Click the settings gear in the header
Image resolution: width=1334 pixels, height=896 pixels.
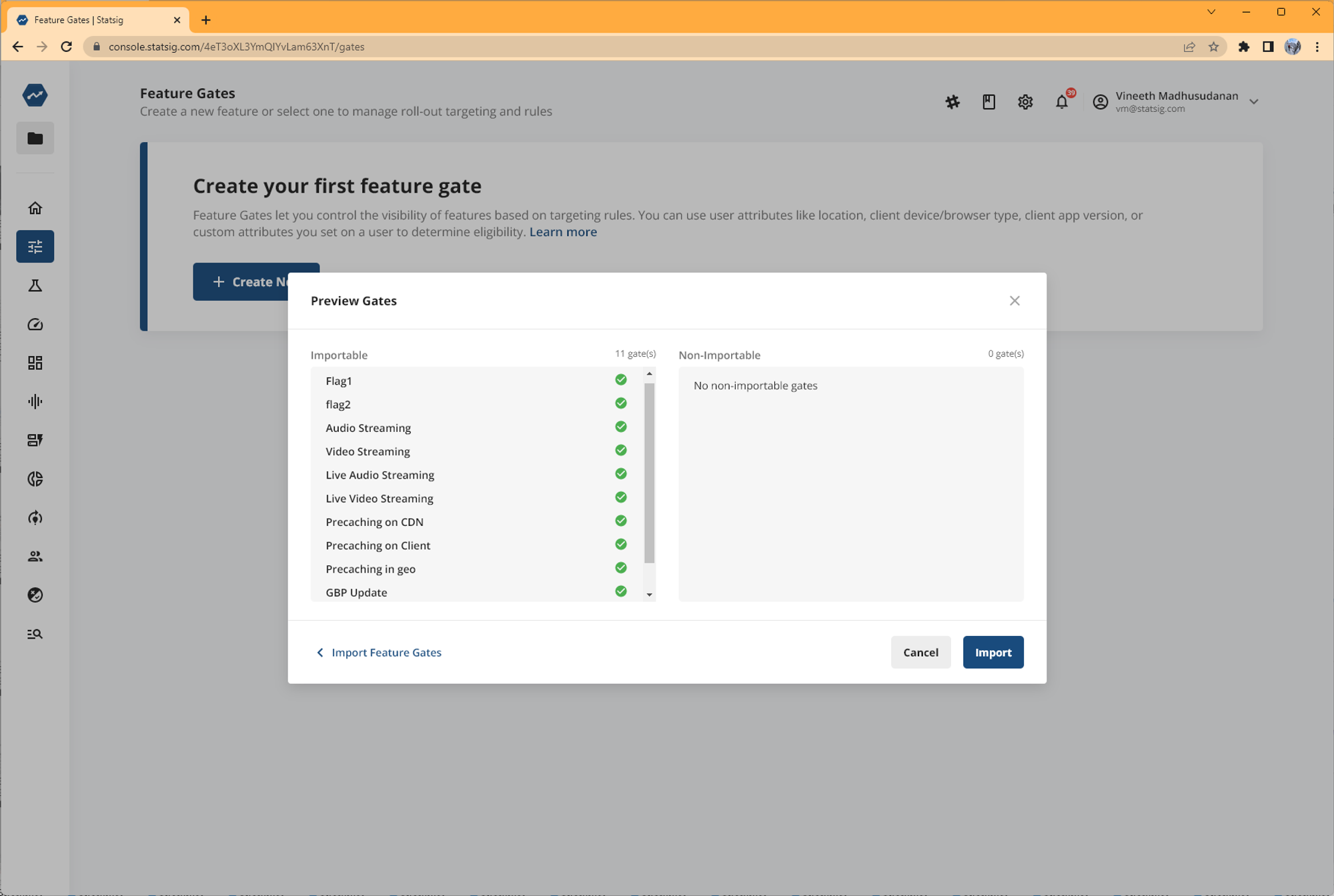click(x=1025, y=102)
